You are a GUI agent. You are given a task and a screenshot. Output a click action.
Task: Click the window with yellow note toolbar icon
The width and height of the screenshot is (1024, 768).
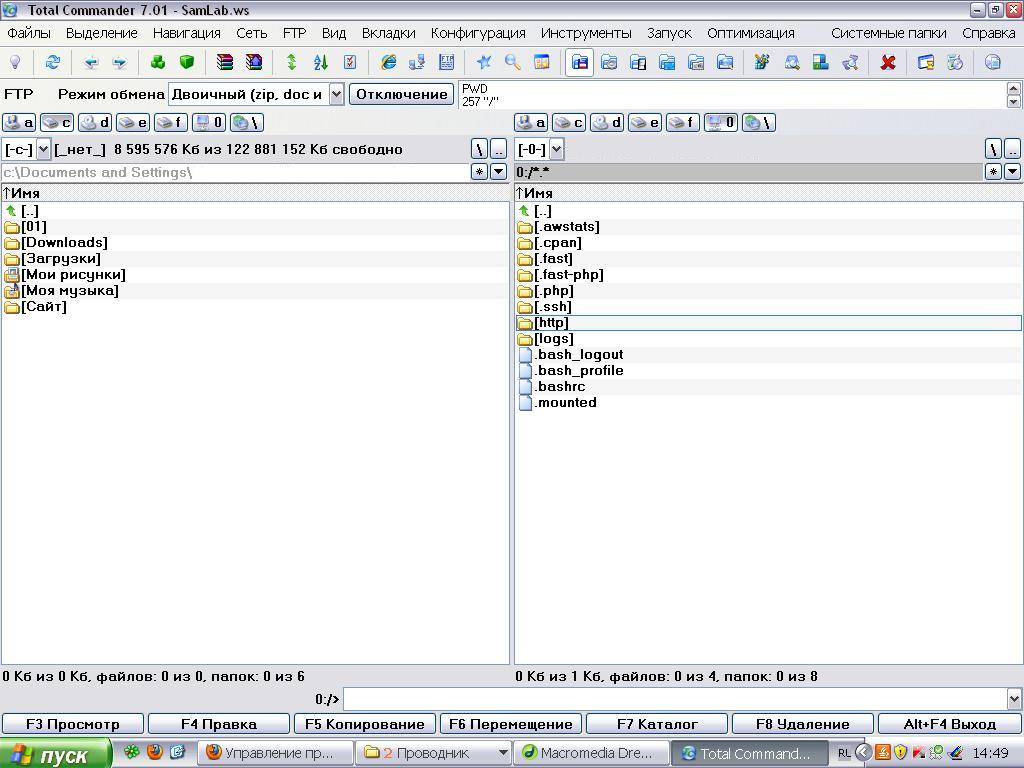[926, 62]
